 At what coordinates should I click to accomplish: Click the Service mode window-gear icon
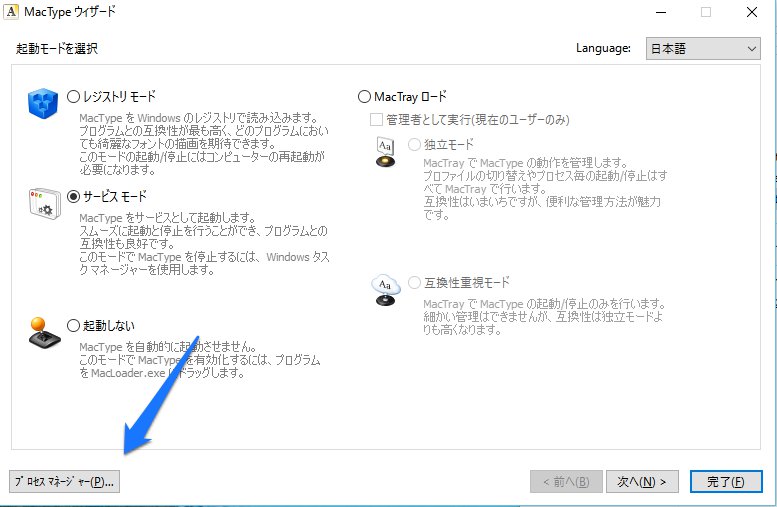tap(45, 203)
